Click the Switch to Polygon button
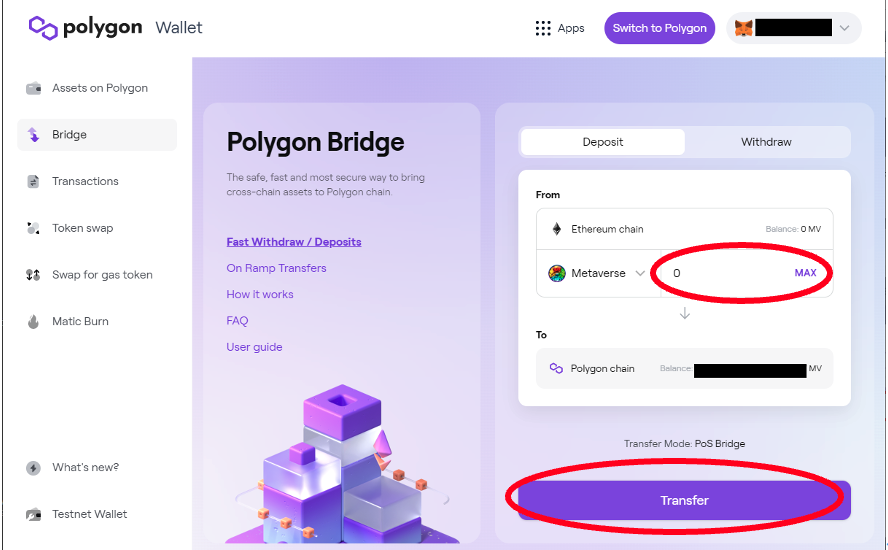 [659, 28]
